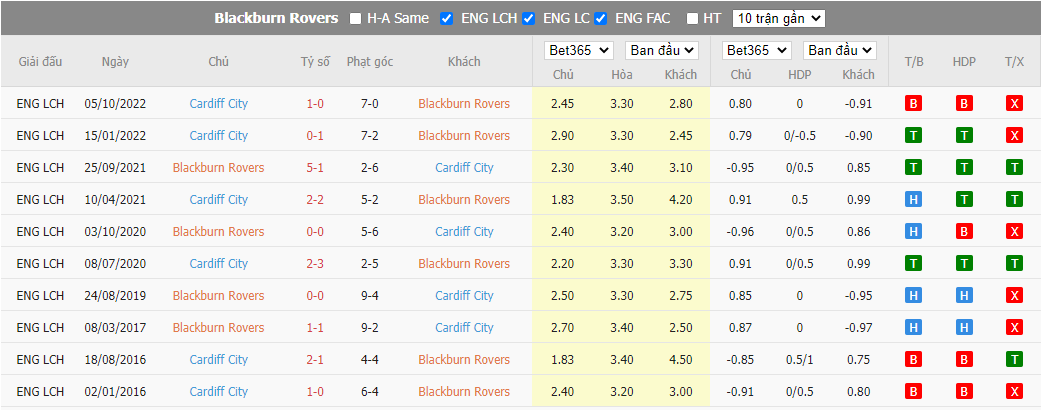The image size is (1043, 410).
Task: Click the 2-3 score link
Action: click(315, 264)
